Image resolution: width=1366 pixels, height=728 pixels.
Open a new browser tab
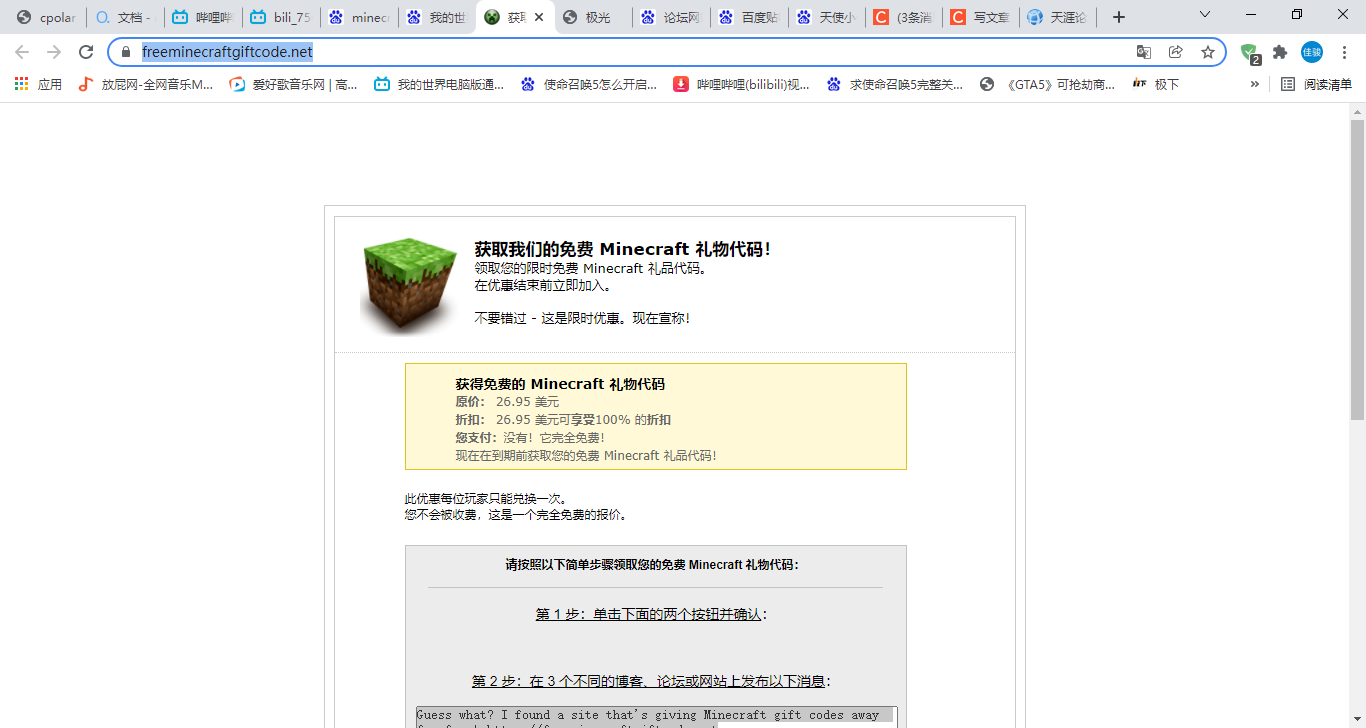point(1119,17)
